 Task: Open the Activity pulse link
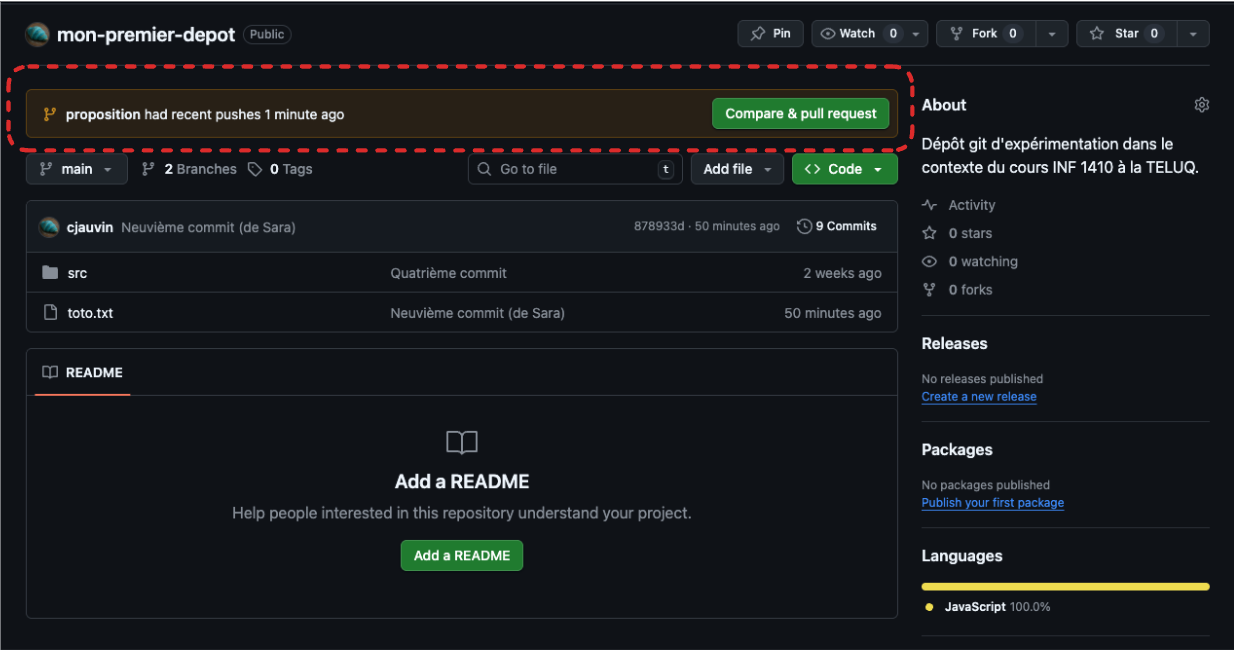pos(971,205)
